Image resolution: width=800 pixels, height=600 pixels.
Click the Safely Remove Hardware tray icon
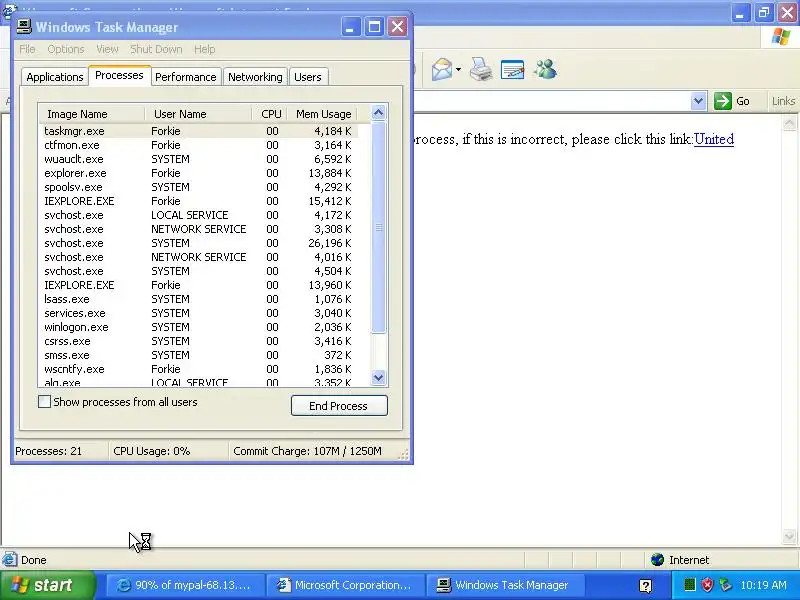725,585
